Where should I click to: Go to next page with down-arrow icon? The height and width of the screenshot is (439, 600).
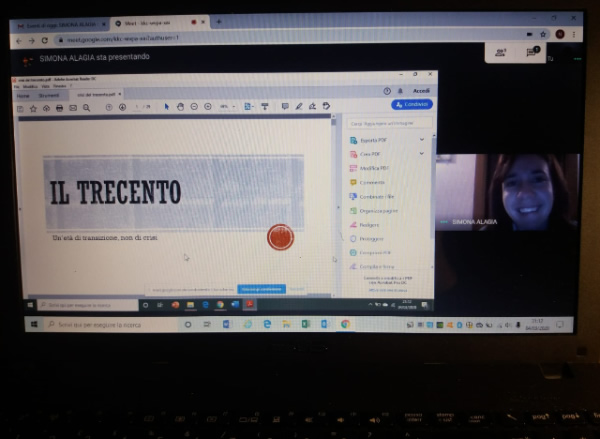[x=122, y=107]
